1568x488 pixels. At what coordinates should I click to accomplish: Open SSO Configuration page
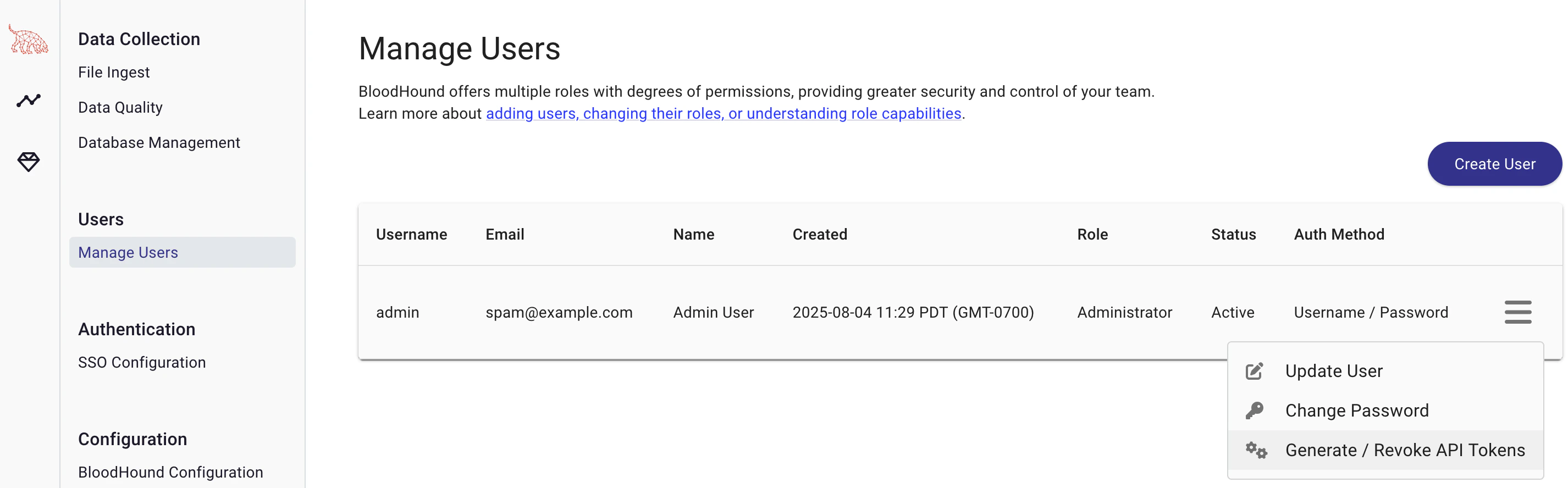142,363
